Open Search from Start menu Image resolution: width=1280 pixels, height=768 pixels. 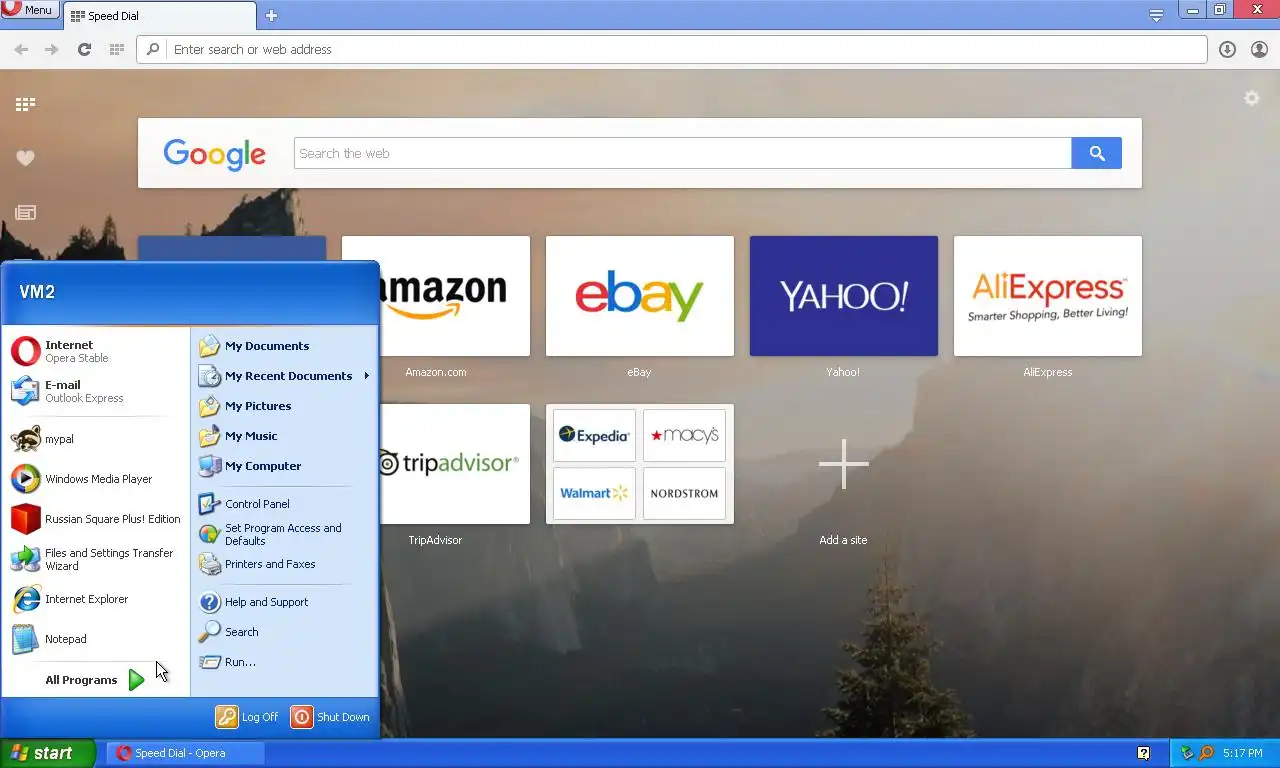[x=284, y=632]
